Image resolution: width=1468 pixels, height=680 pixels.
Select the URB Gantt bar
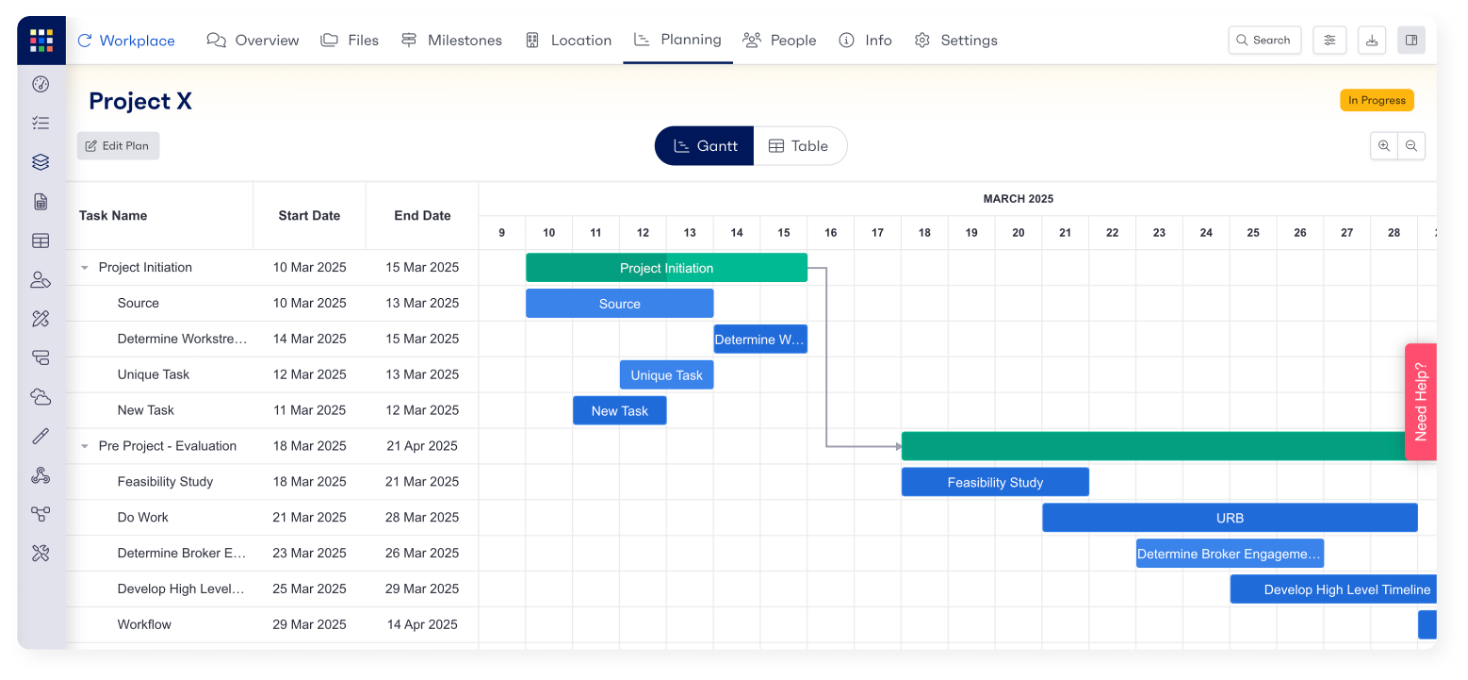coord(1230,518)
